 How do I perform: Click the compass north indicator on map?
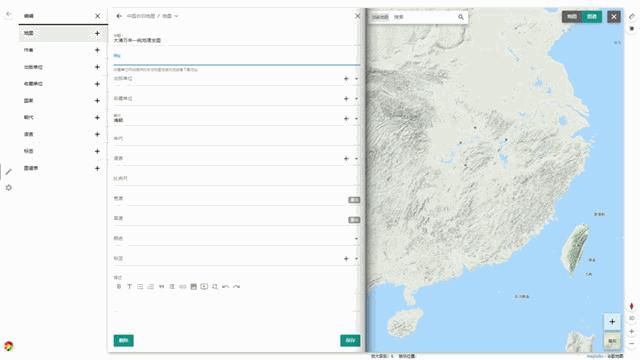coord(631,306)
